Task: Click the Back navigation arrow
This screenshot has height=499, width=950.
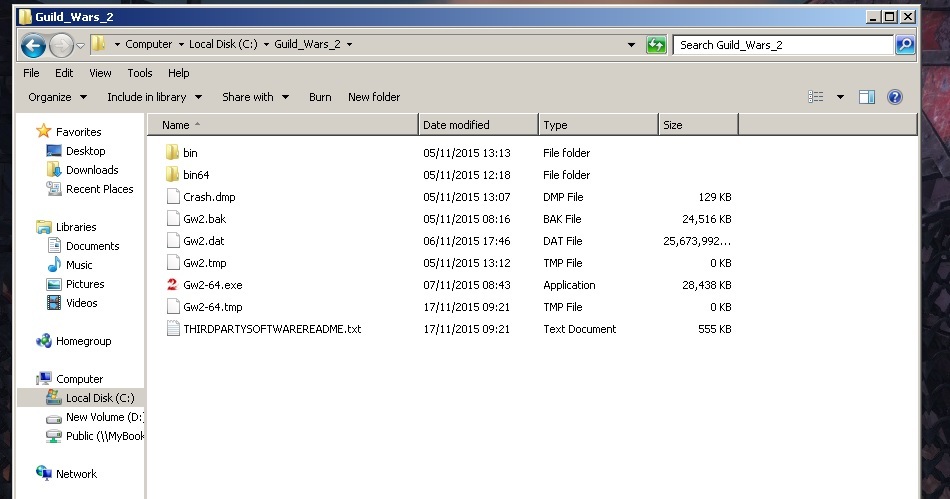Action: pyautogui.click(x=33, y=45)
